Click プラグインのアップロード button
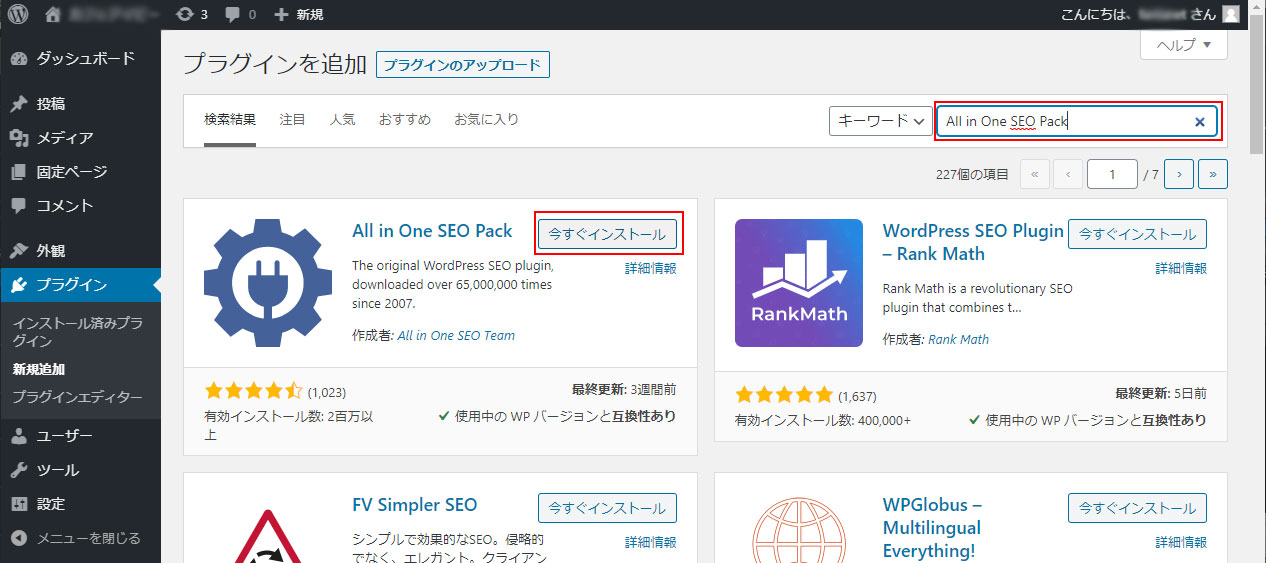 pos(463,65)
